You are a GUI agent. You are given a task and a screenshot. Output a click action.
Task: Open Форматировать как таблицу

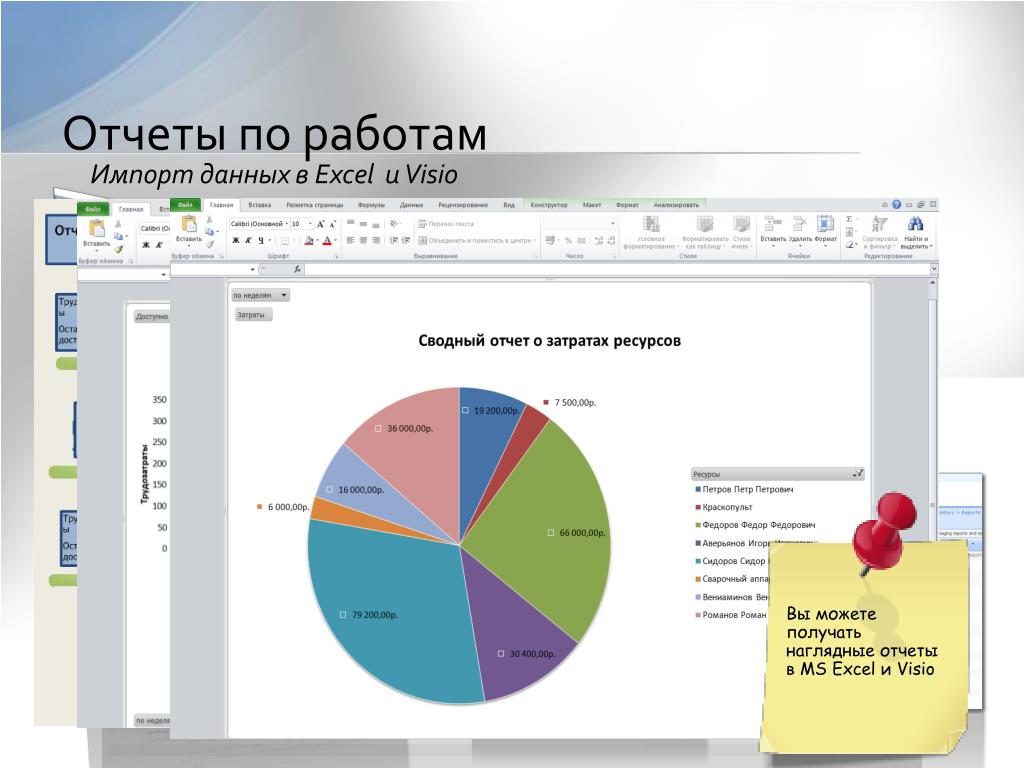click(x=705, y=232)
